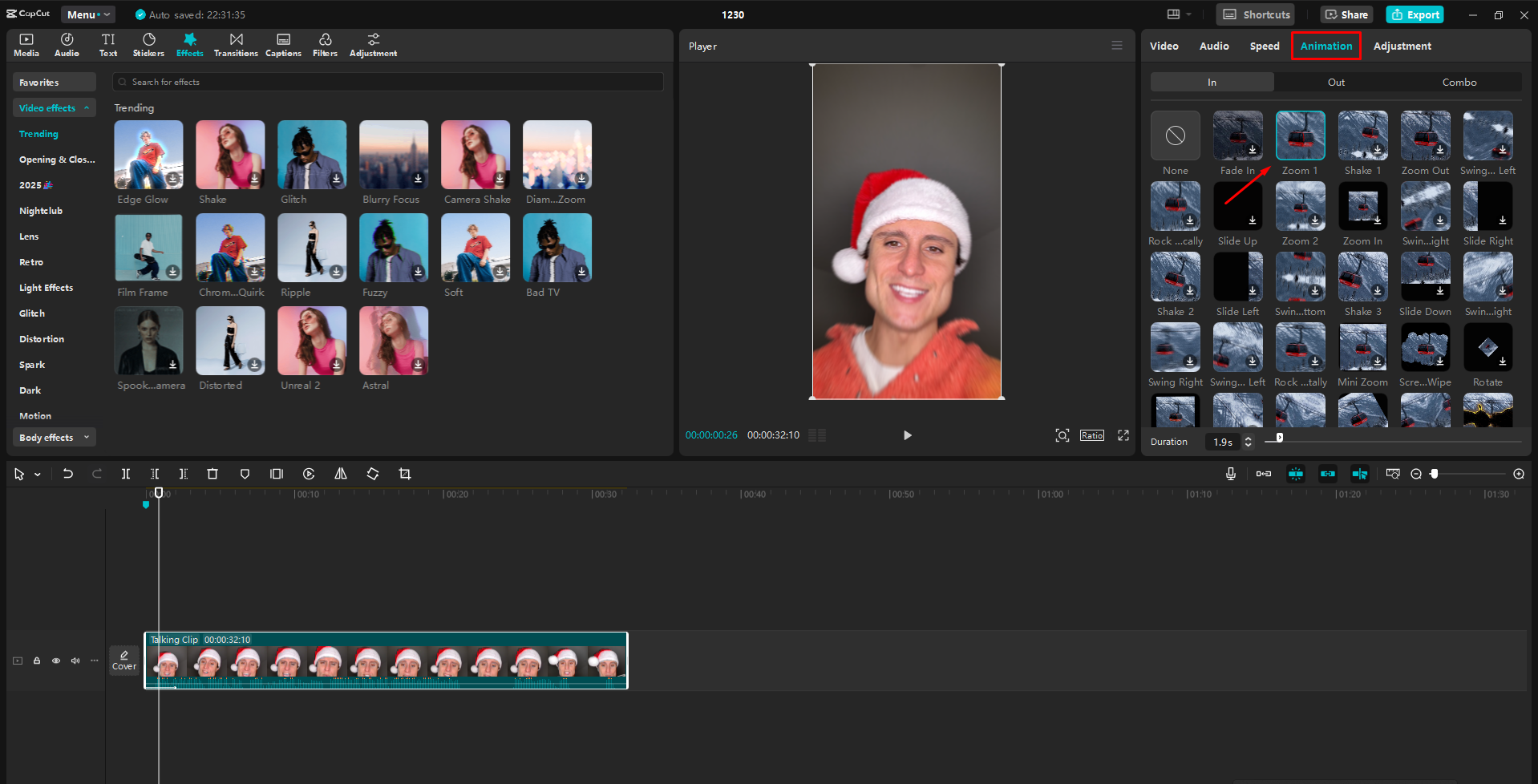Select the Stickers panel icon
This screenshot has width=1538, height=784.
coord(148,44)
